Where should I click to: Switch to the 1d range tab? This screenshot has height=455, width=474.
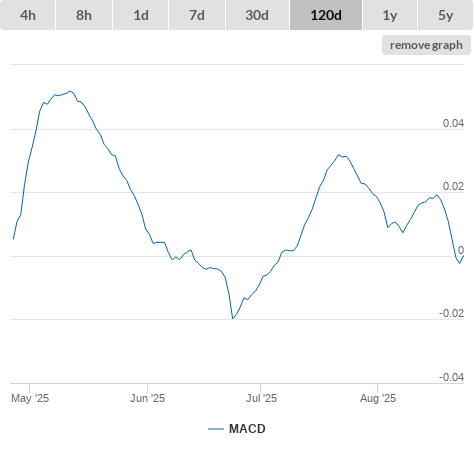pos(141,15)
